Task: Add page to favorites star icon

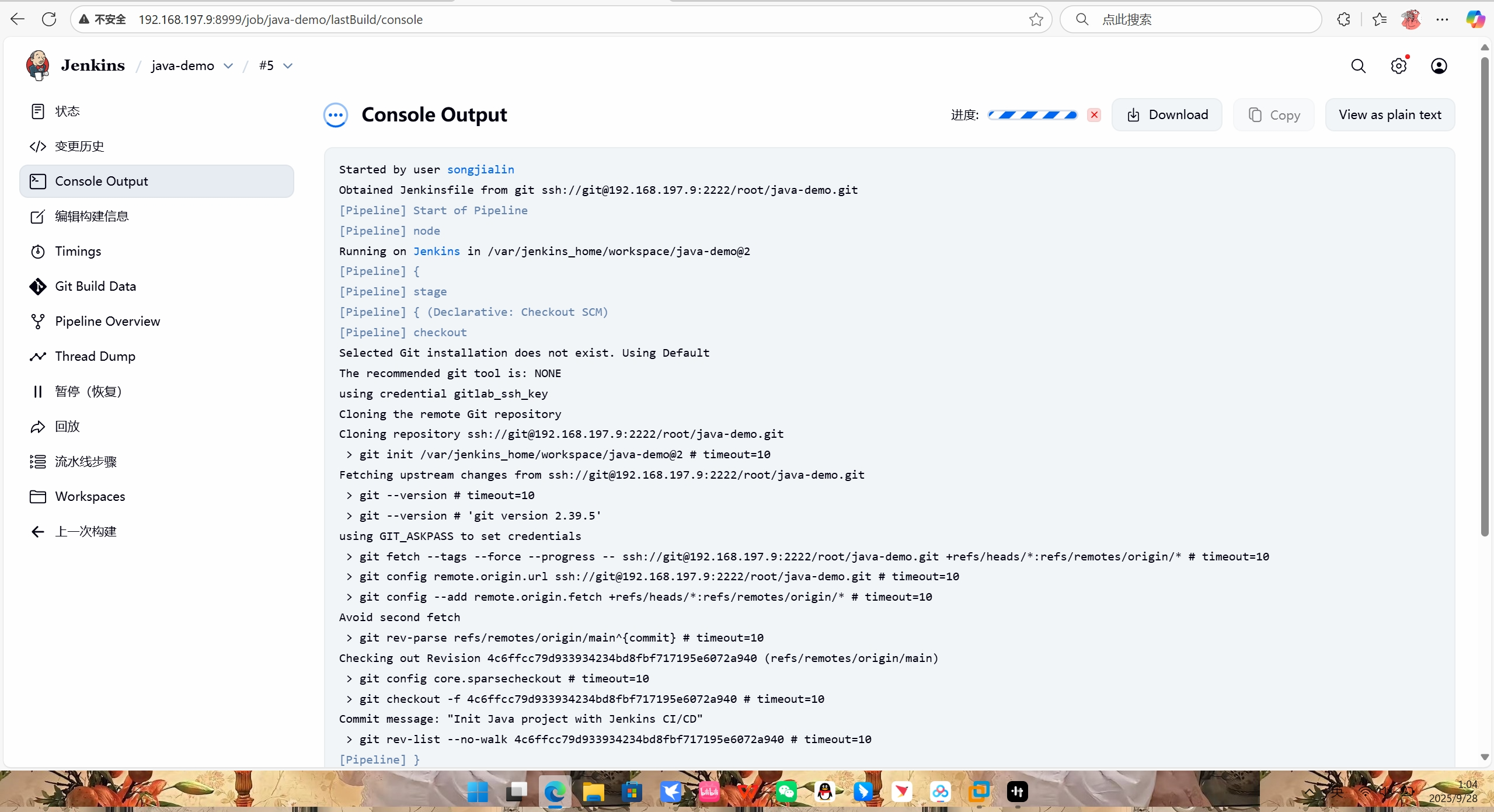Action: pos(1036,19)
